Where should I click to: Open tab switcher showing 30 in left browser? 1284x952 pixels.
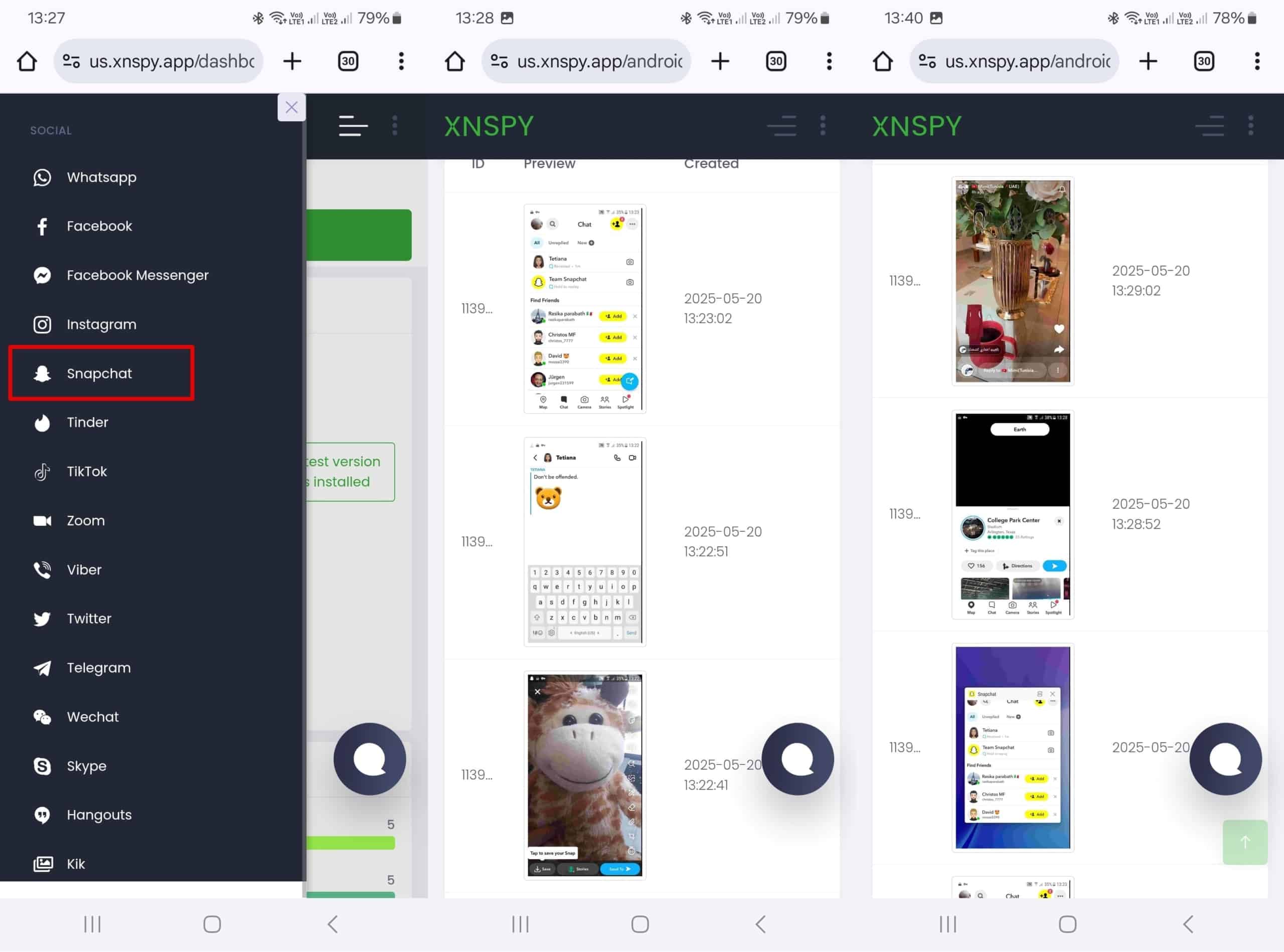[348, 61]
